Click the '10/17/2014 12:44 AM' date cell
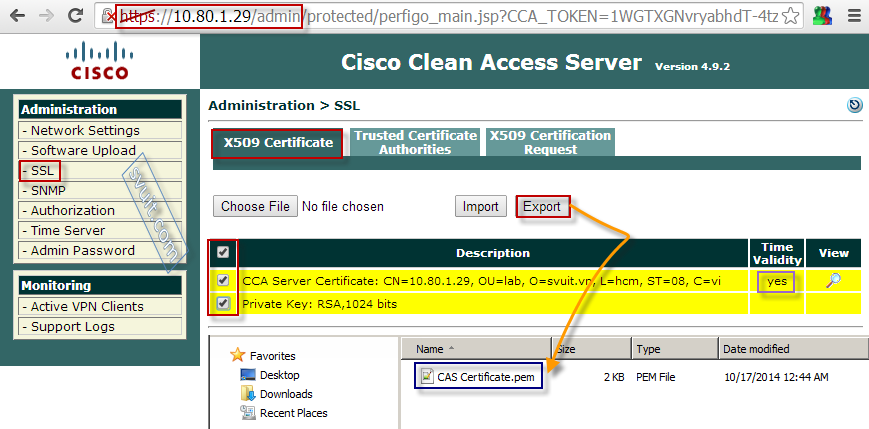Viewport: 869px width, 429px height. [x=776, y=377]
